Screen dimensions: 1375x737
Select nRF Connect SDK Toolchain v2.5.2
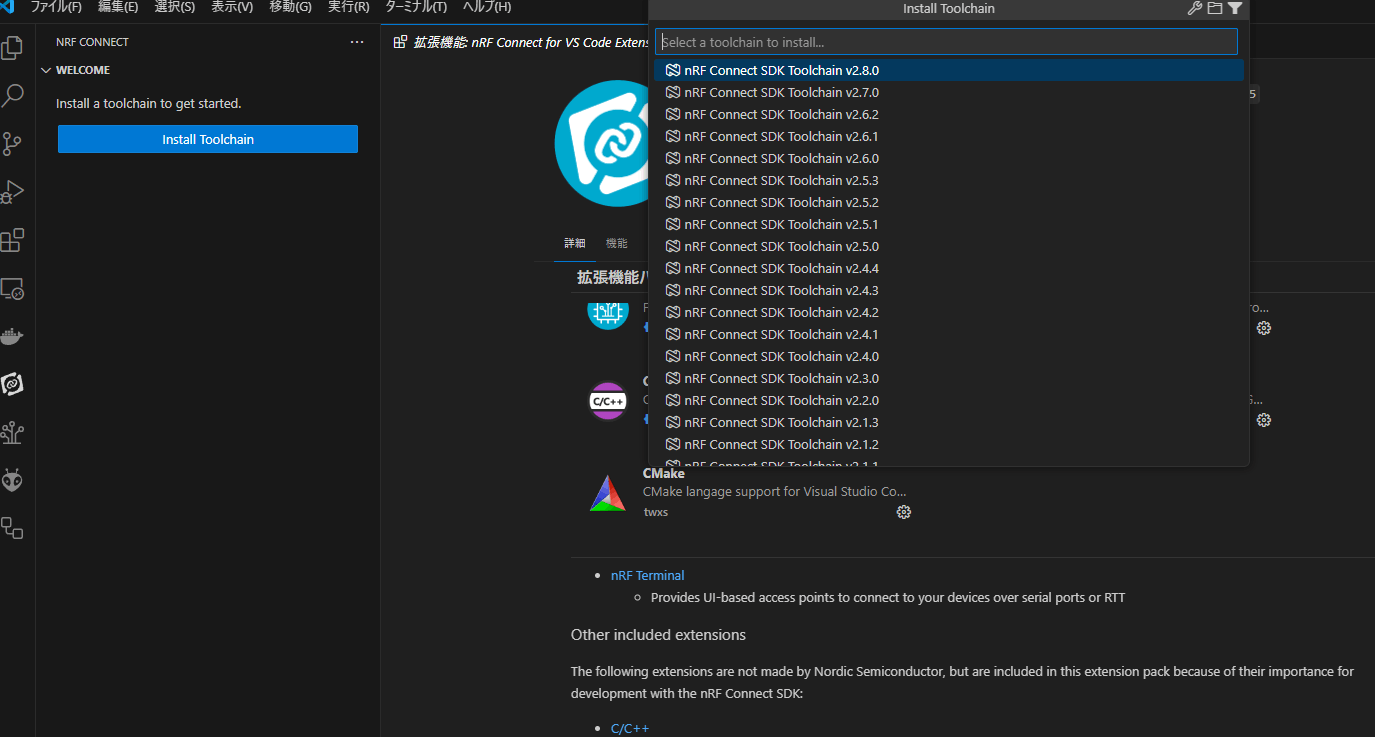click(x=948, y=202)
